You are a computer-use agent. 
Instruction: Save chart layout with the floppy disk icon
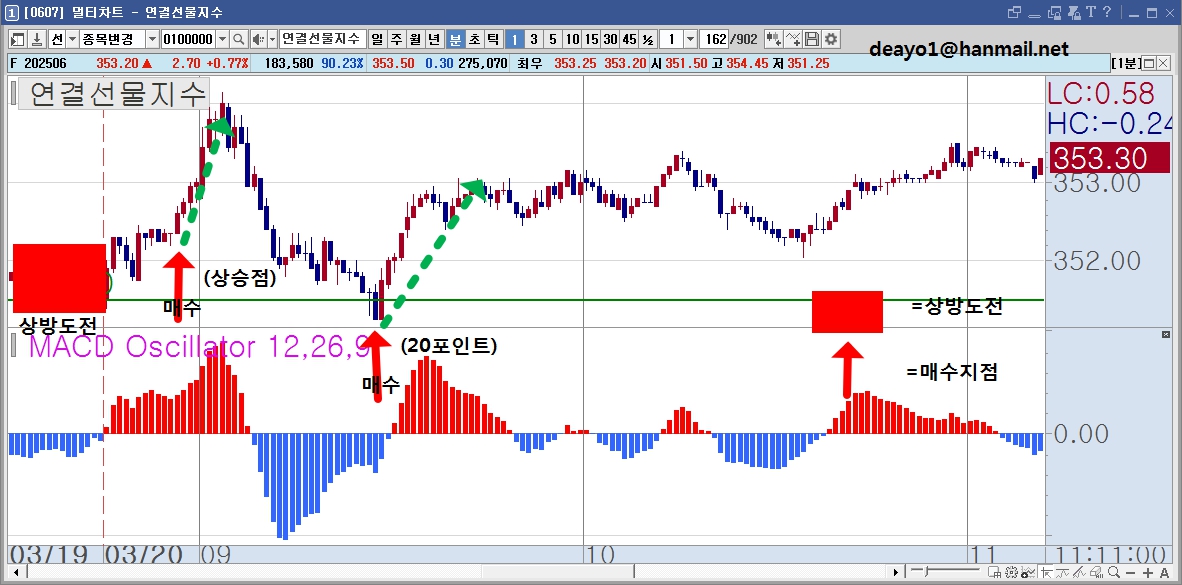(812, 39)
